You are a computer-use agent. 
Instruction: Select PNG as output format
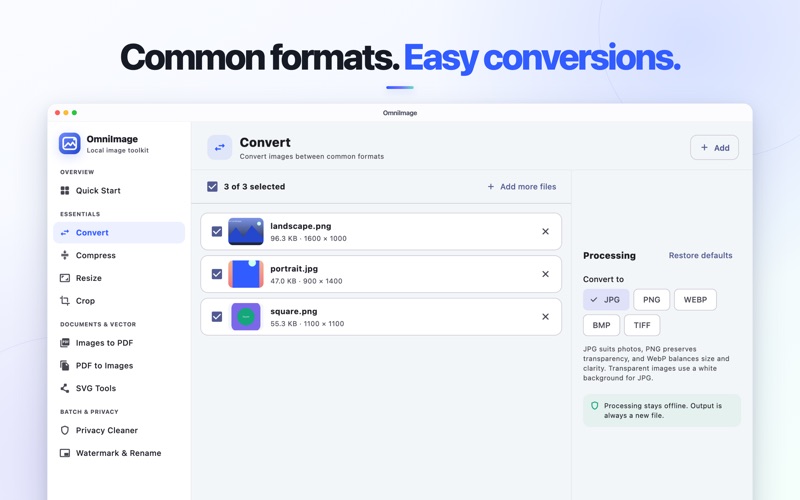(x=652, y=299)
